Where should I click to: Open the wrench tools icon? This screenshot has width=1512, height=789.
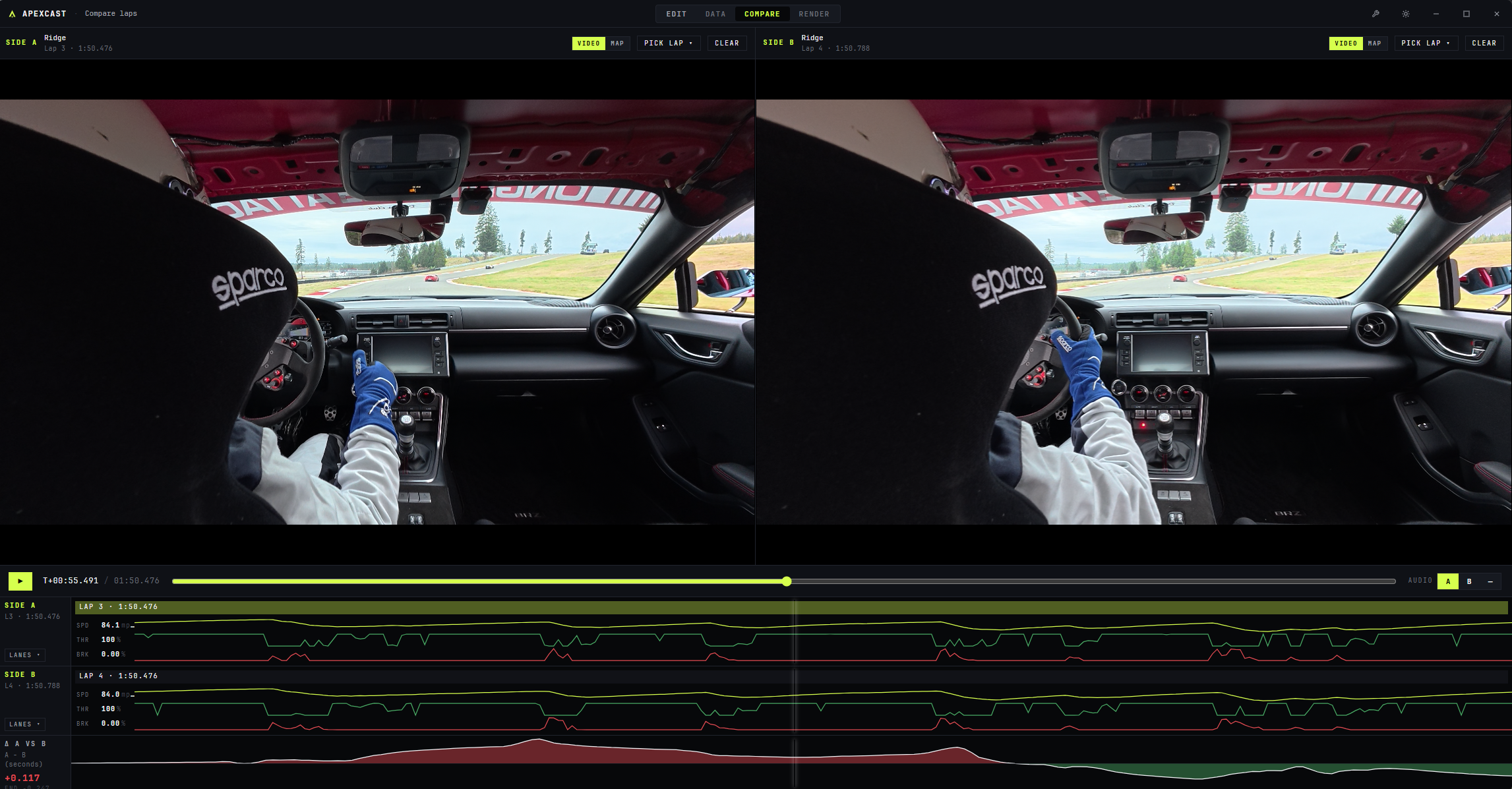1376,14
